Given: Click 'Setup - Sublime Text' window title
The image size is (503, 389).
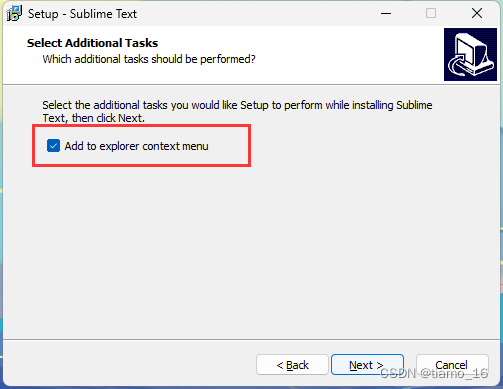Looking at the screenshot, I should [x=82, y=14].
